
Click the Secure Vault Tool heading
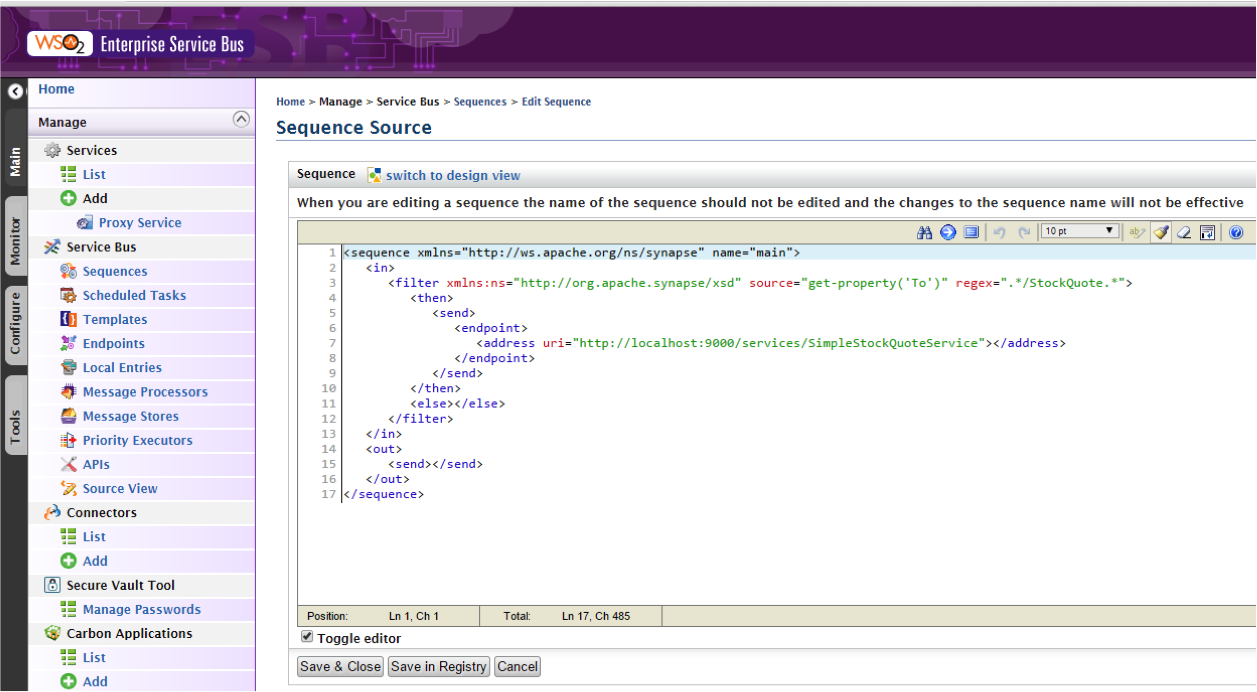click(x=121, y=585)
